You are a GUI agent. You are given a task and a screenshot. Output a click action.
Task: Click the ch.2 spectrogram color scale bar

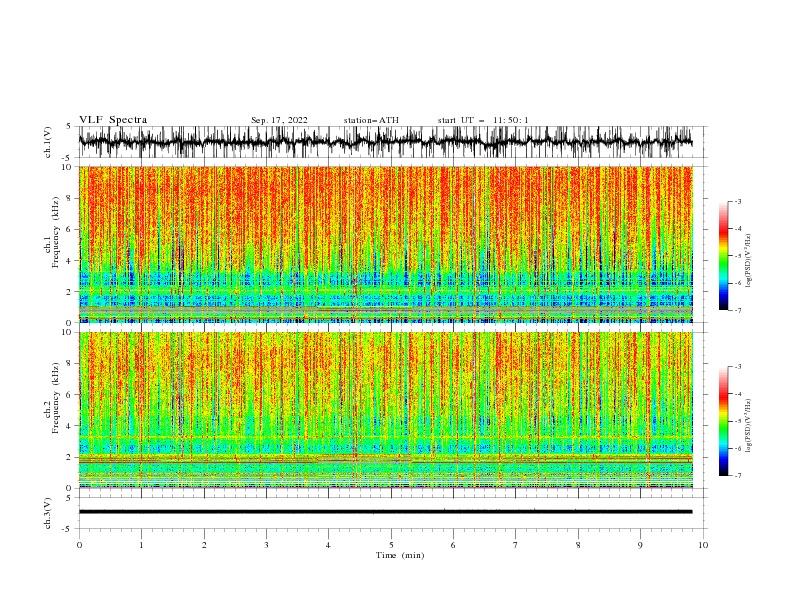click(723, 421)
